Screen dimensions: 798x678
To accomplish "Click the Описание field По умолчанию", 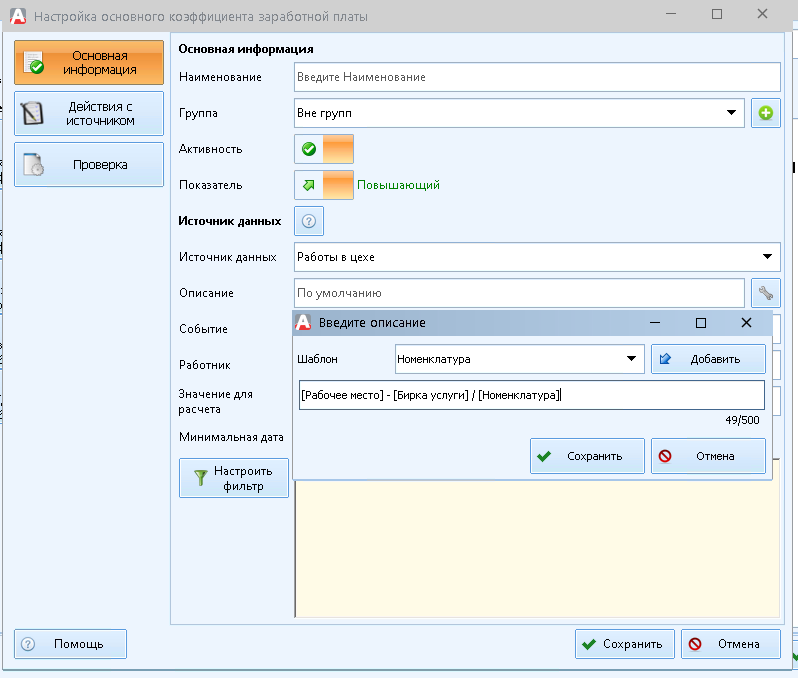I will pyautogui.click(x=519, y=293).
